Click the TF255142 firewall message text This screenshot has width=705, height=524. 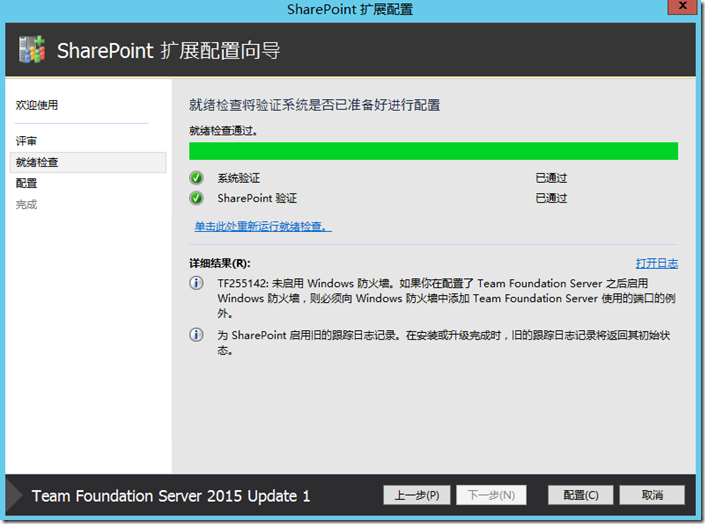[446, 298]
